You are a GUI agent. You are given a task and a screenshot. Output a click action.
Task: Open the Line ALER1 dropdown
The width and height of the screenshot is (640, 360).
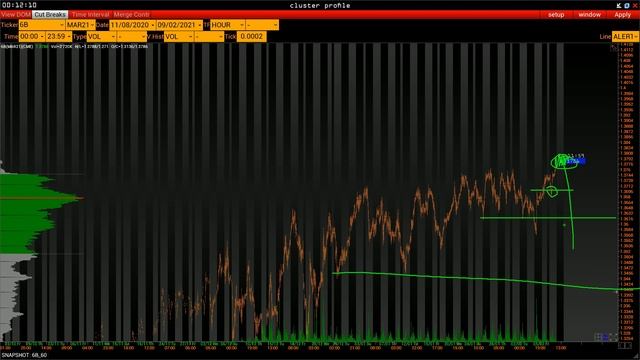[x=625, y=36]
